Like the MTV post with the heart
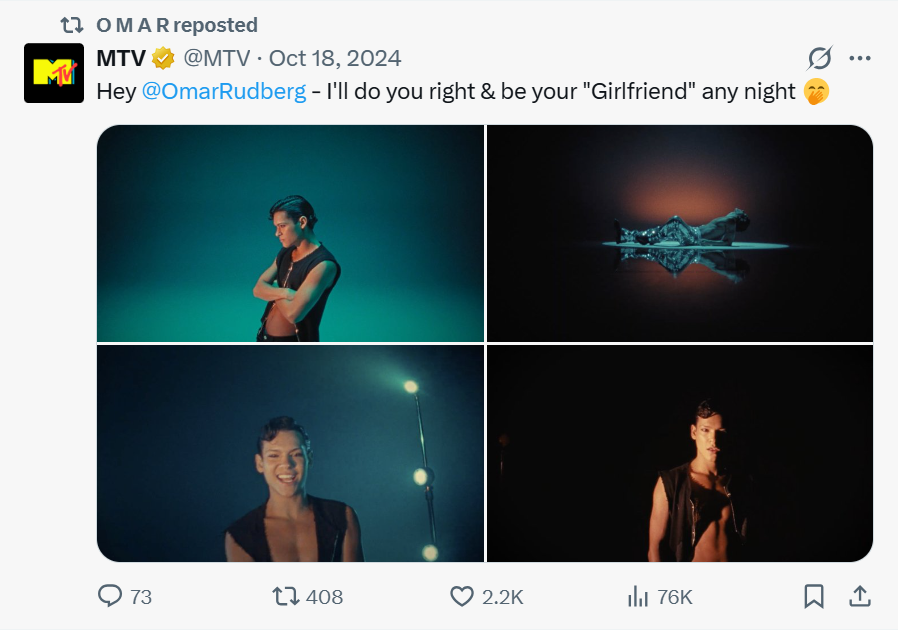Image resolution: width=898 pixels, height=635 pixels. tap(462, 597)
